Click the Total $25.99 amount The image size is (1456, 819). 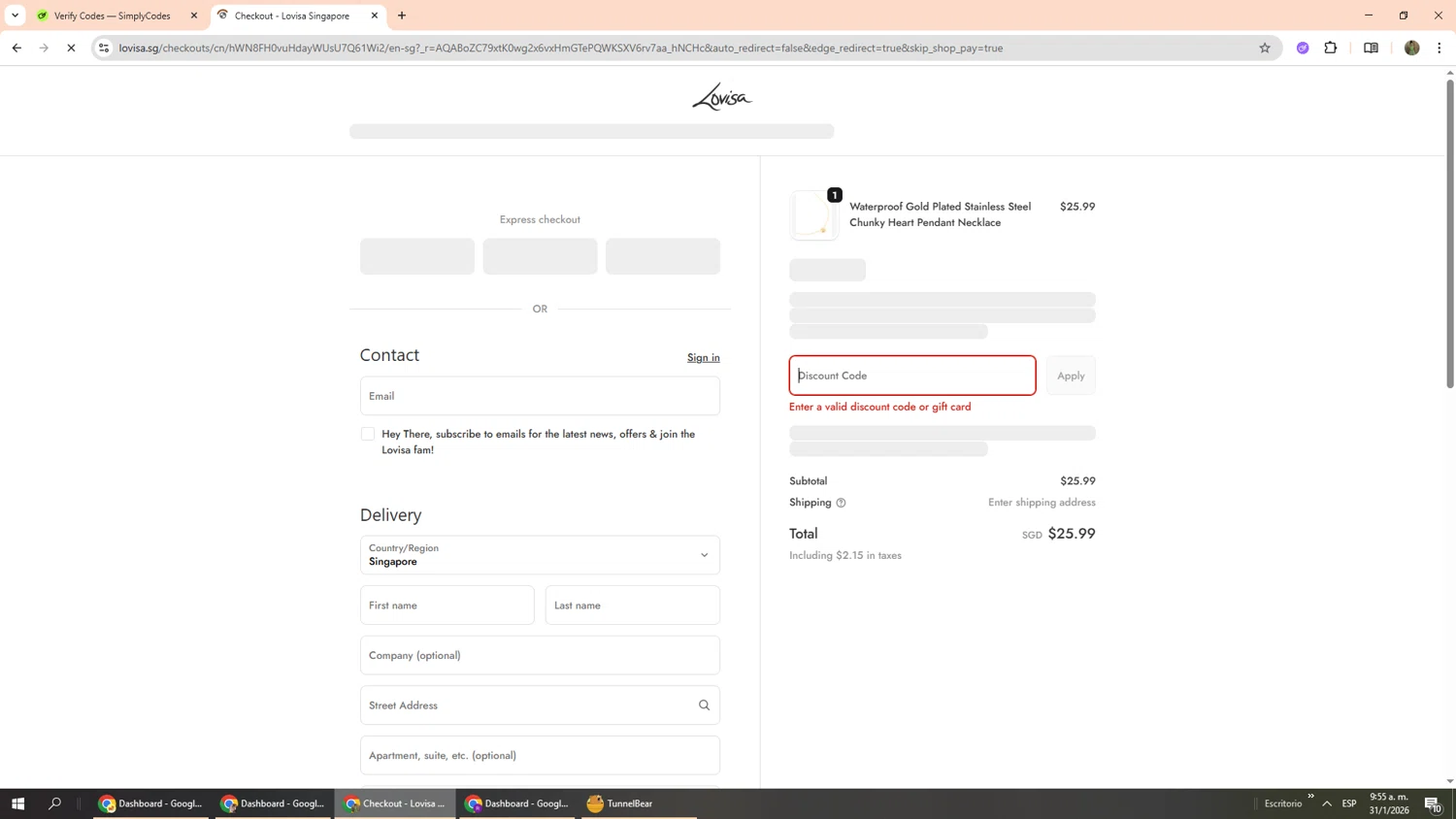(1072, 534)
